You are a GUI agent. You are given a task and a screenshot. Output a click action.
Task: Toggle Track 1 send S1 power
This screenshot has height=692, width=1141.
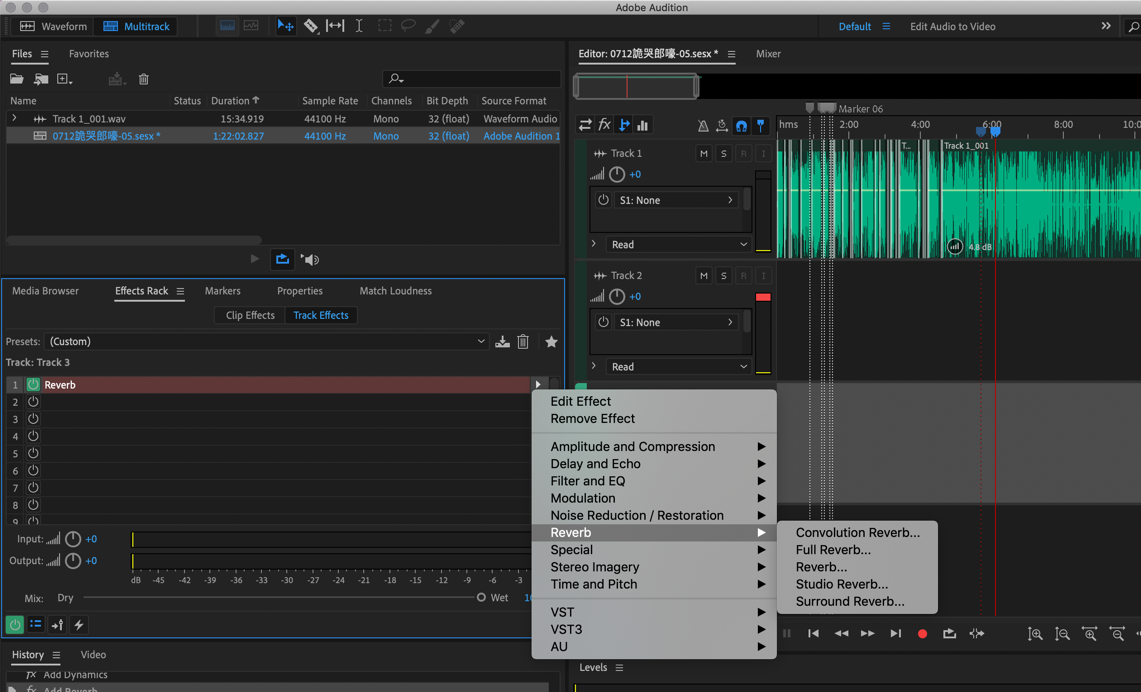click(603, 199)
